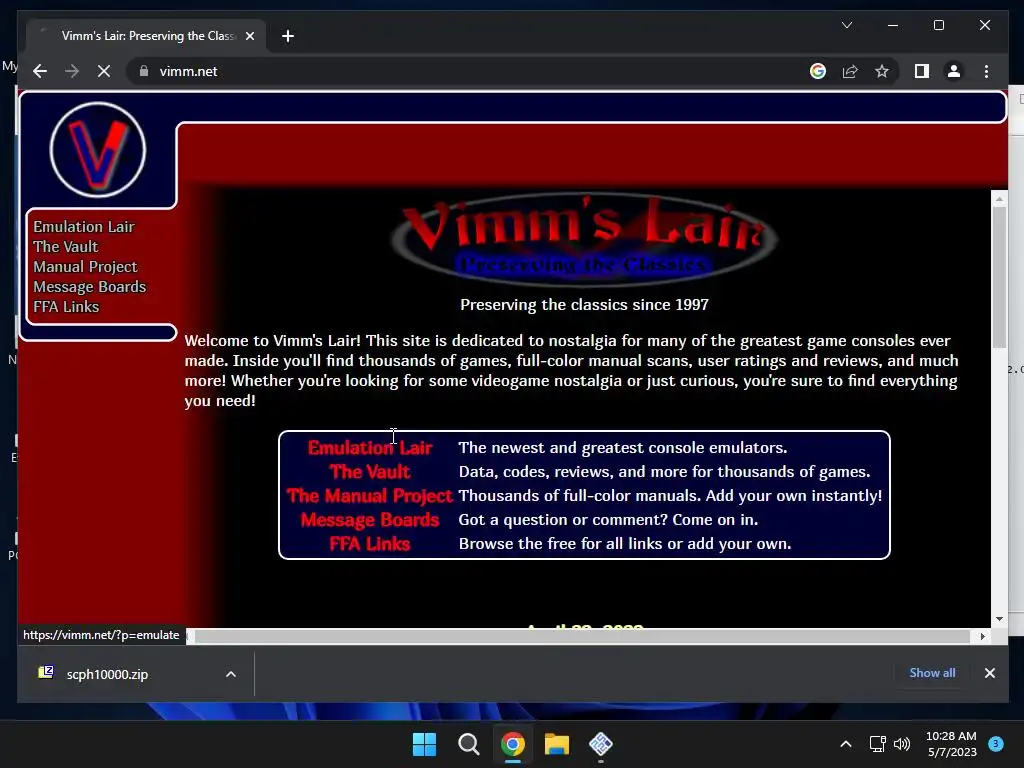Bookmark this page with the star

(x=882, y=71)
